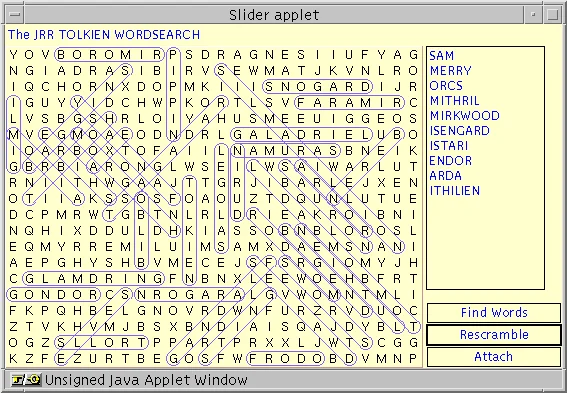Viewport: 567px width, 393px height.
Task: Select MIRKWOOD in the word list
Action: click(x=465, y=116)
